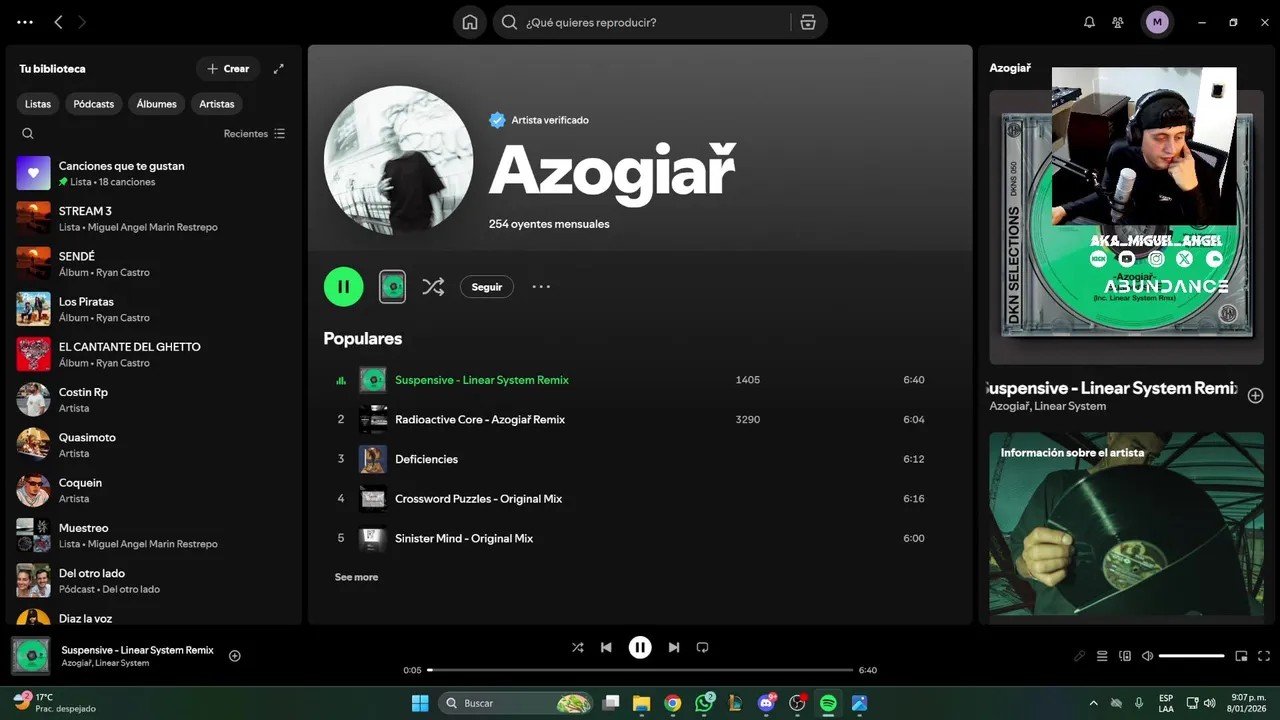The width and height of the screenshot is (1280, 720).
Task: Filter library by Álbumes
Action: 157,104
